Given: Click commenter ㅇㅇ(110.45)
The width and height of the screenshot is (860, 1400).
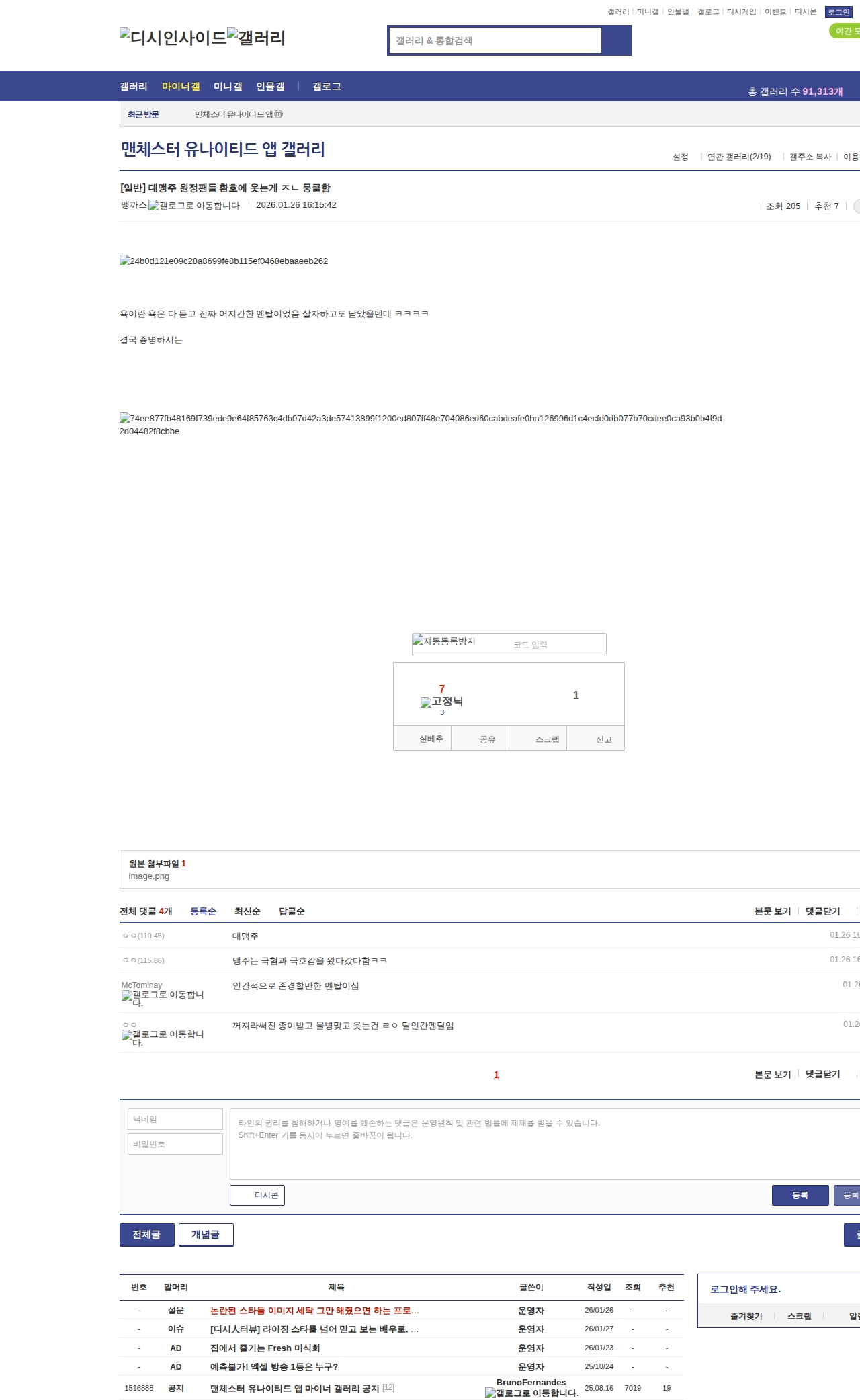Looking at the screenshot, I should 143,936.
